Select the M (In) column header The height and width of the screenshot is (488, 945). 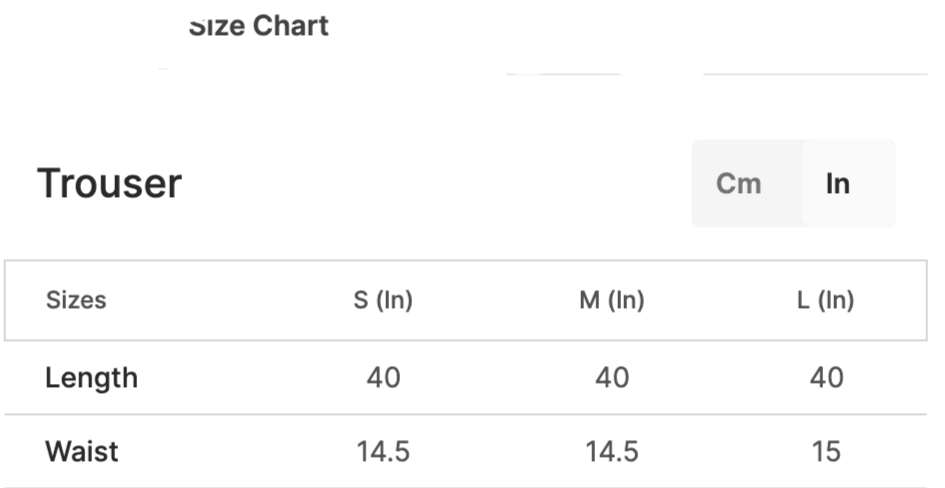click(612, 300)
